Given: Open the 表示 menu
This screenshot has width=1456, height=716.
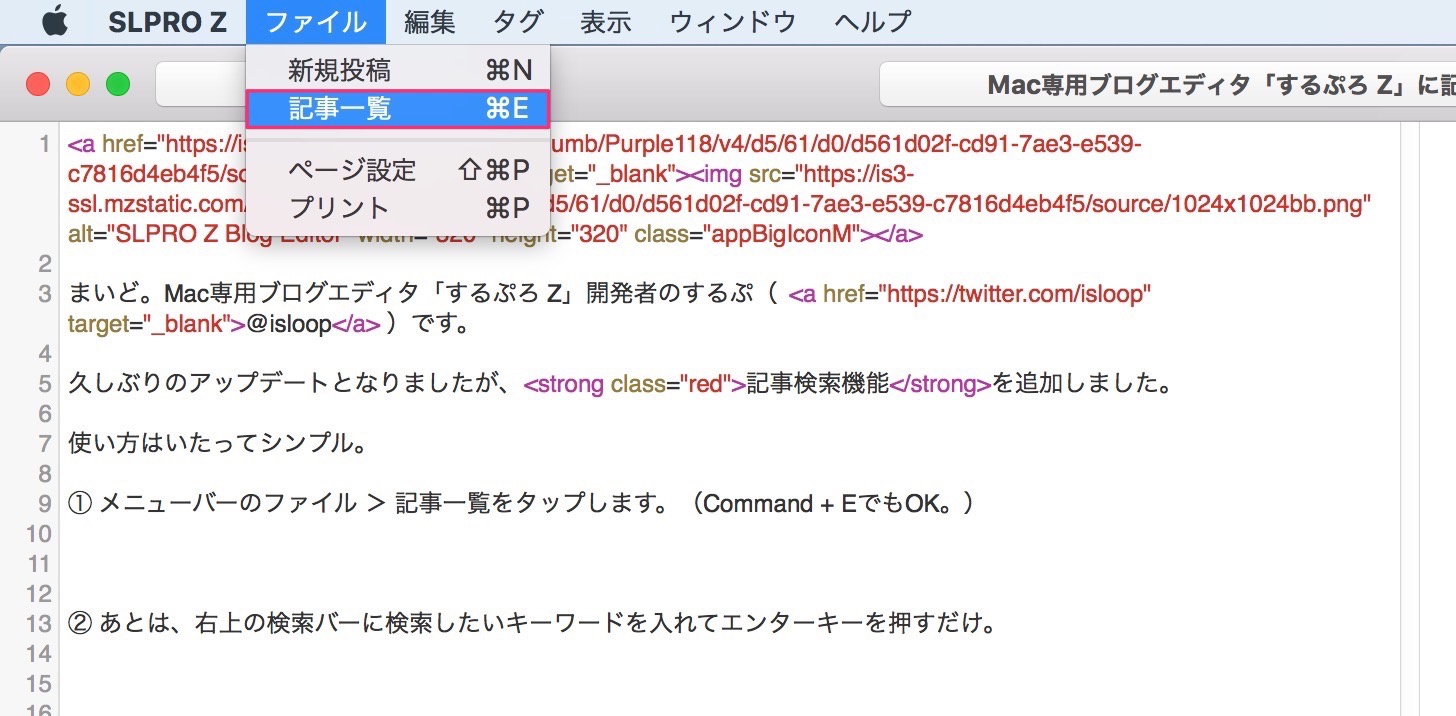Looking at the screenshot, I should click(606, 21).
